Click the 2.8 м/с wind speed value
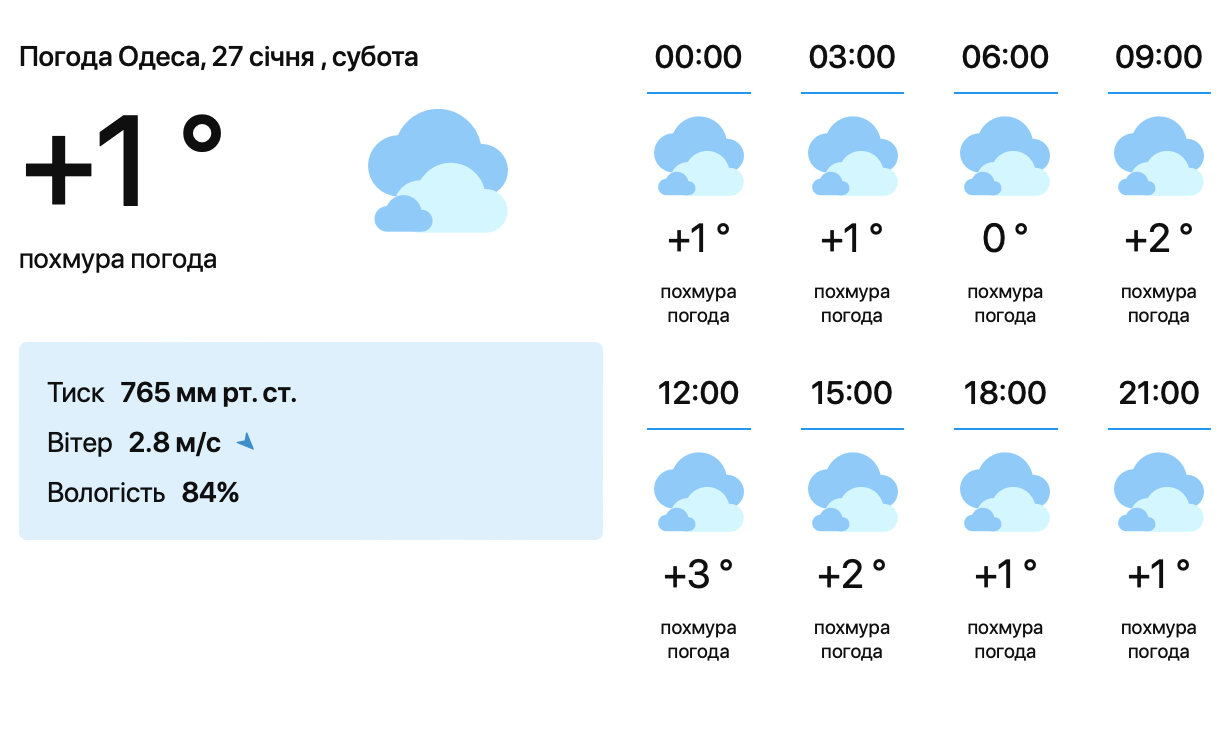The image size is (1226, 730). point(174,443)
